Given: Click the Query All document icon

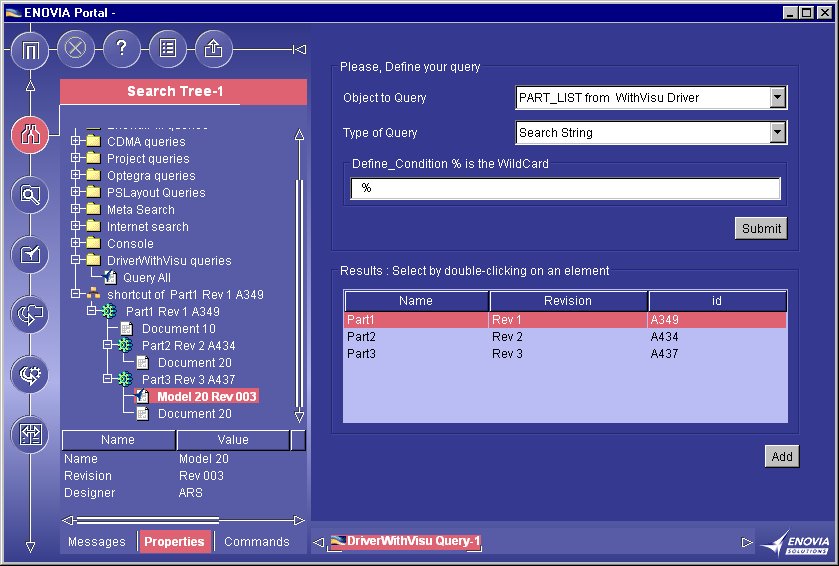Looking at the screenshot, I should (x=110, y=277).
